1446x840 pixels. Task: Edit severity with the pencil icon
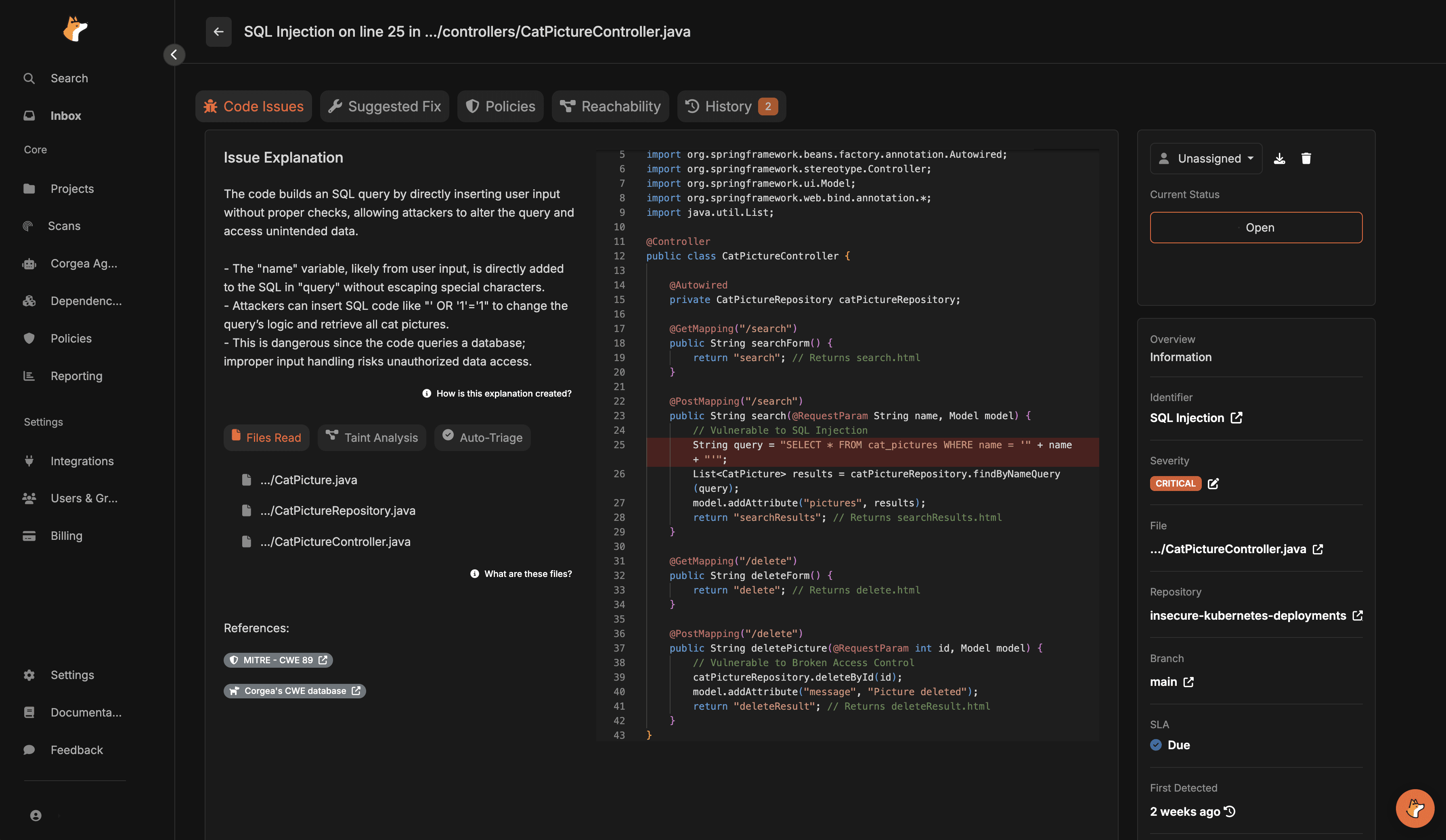(x=1213, y=484)
